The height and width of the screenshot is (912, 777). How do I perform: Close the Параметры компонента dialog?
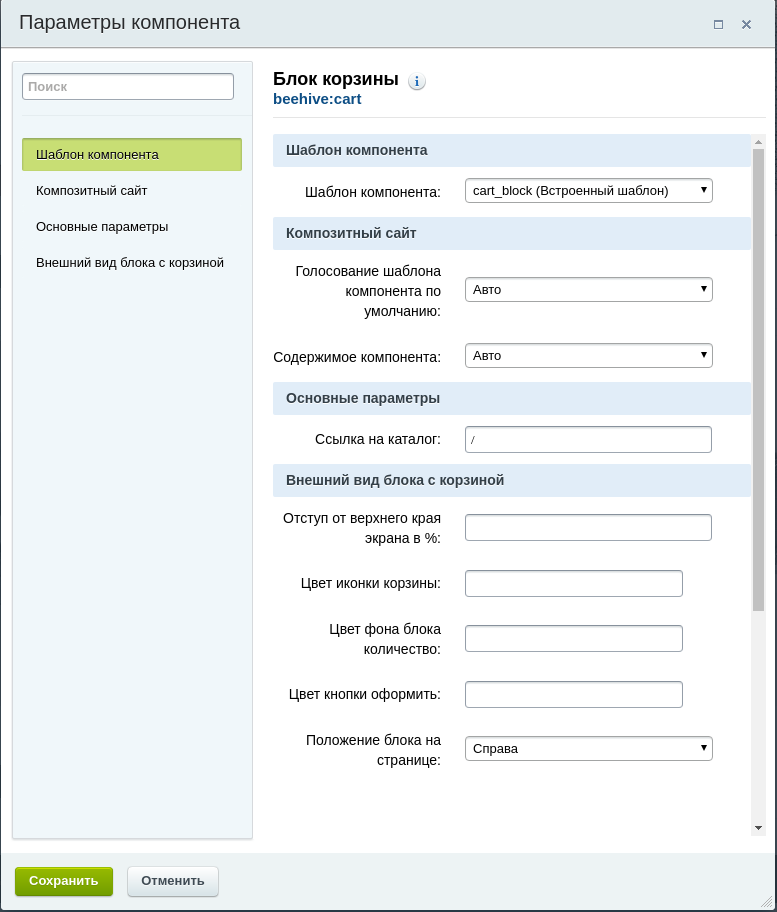(746, 24)
